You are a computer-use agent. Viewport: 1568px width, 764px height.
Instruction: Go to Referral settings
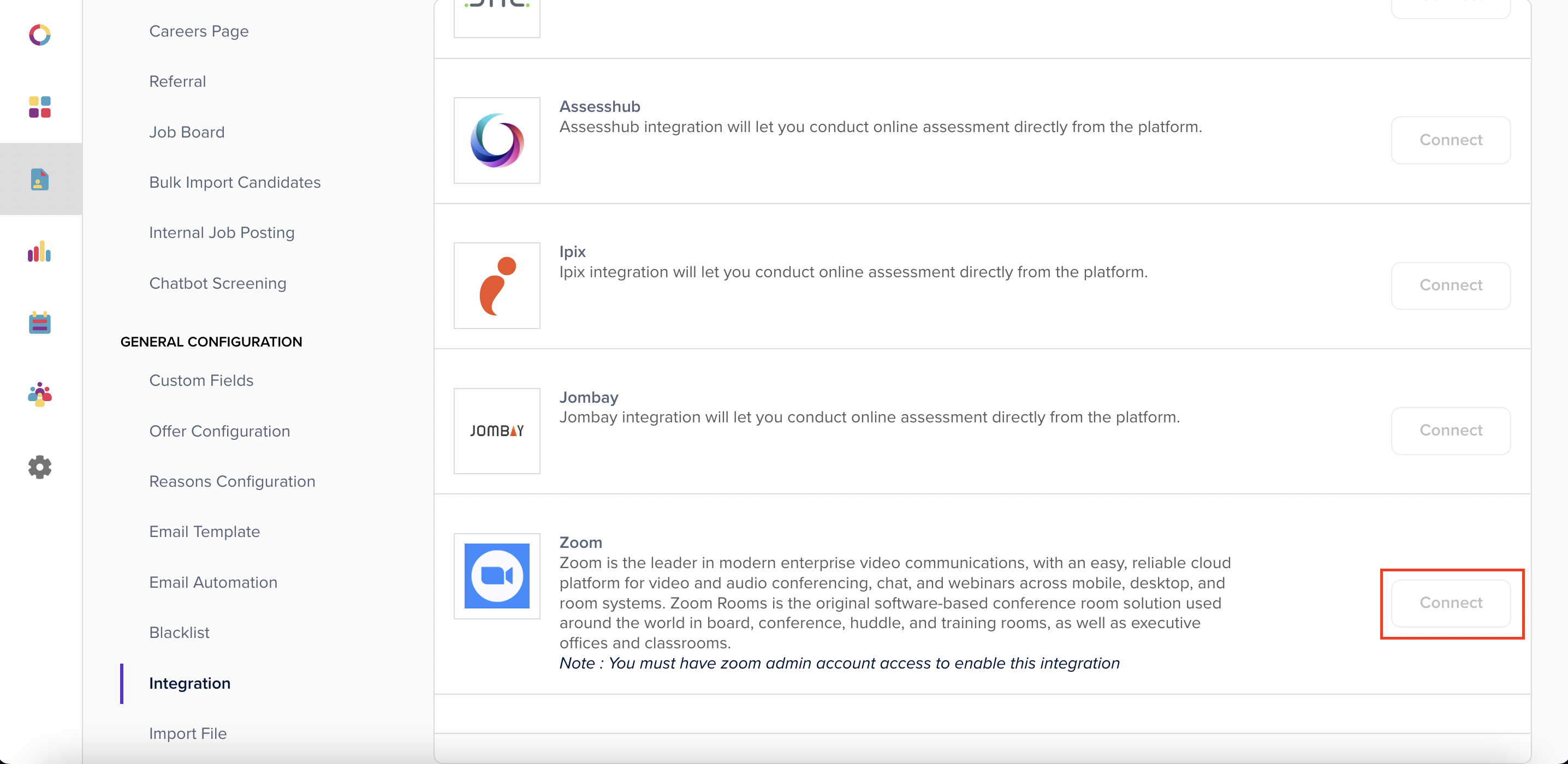click(x=178, y=81)
